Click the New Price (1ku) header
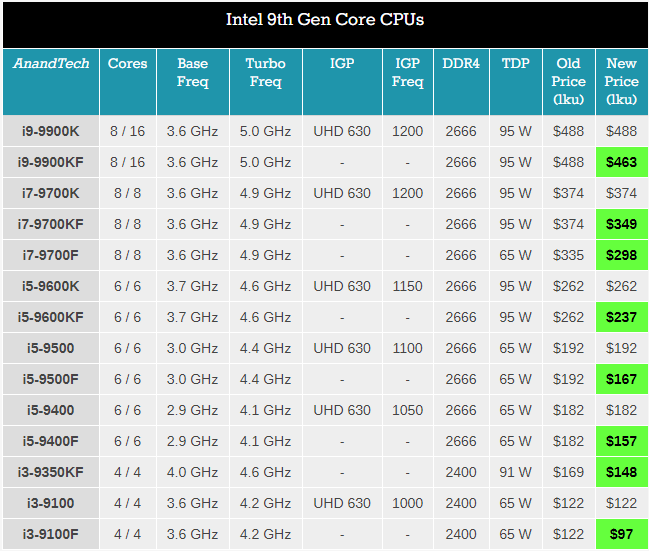 coord(622,82)
